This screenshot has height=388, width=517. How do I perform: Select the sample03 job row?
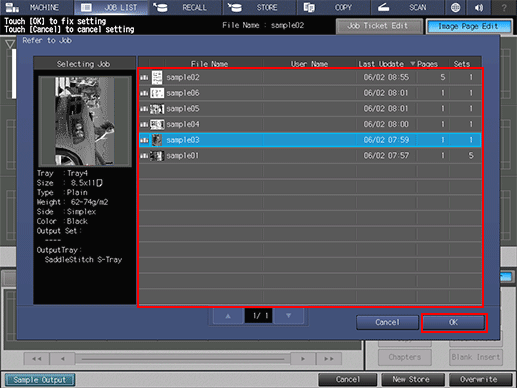(x=310, y=140)
